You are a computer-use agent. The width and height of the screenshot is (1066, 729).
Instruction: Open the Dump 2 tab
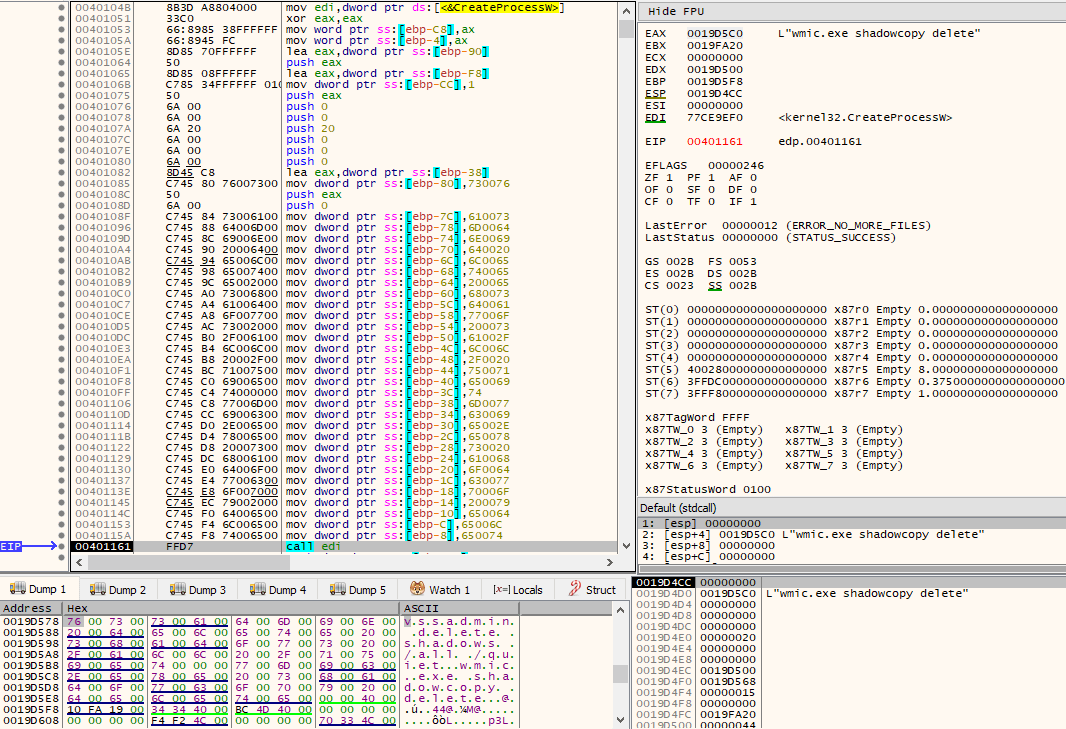(x=118, y=590)
